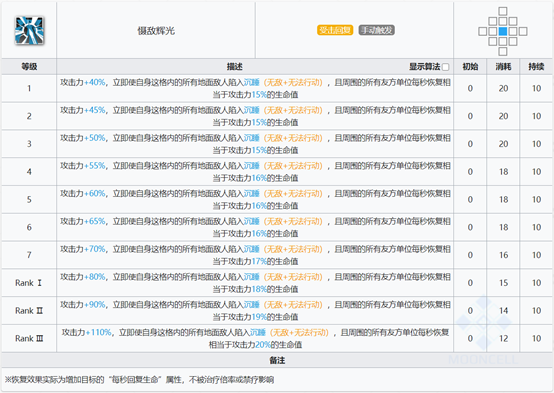This screenshot has width=554, height=393.
Task: Click the +80% attack value
Action: [x=95, y=277]
